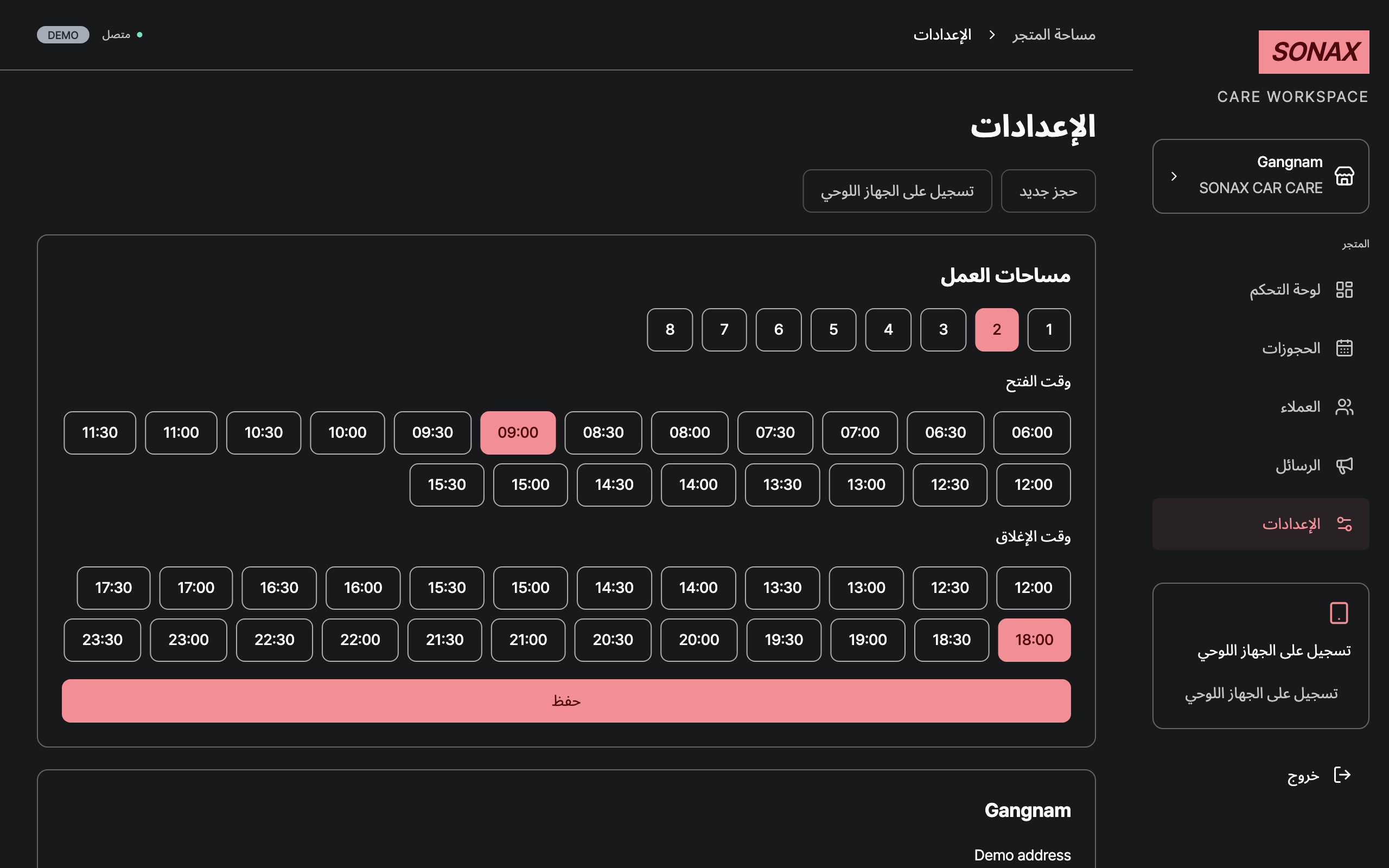Click the breadcrumb chevron separator
The image size is (1389, 868).
(992, 35)
